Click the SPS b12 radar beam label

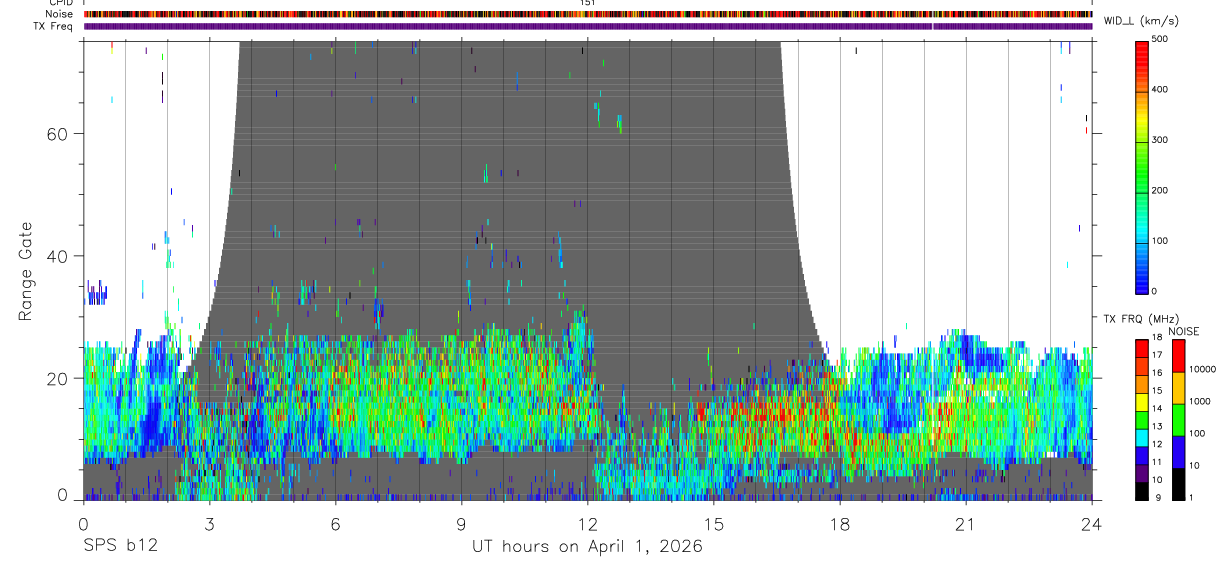click(x=120, y=547)
